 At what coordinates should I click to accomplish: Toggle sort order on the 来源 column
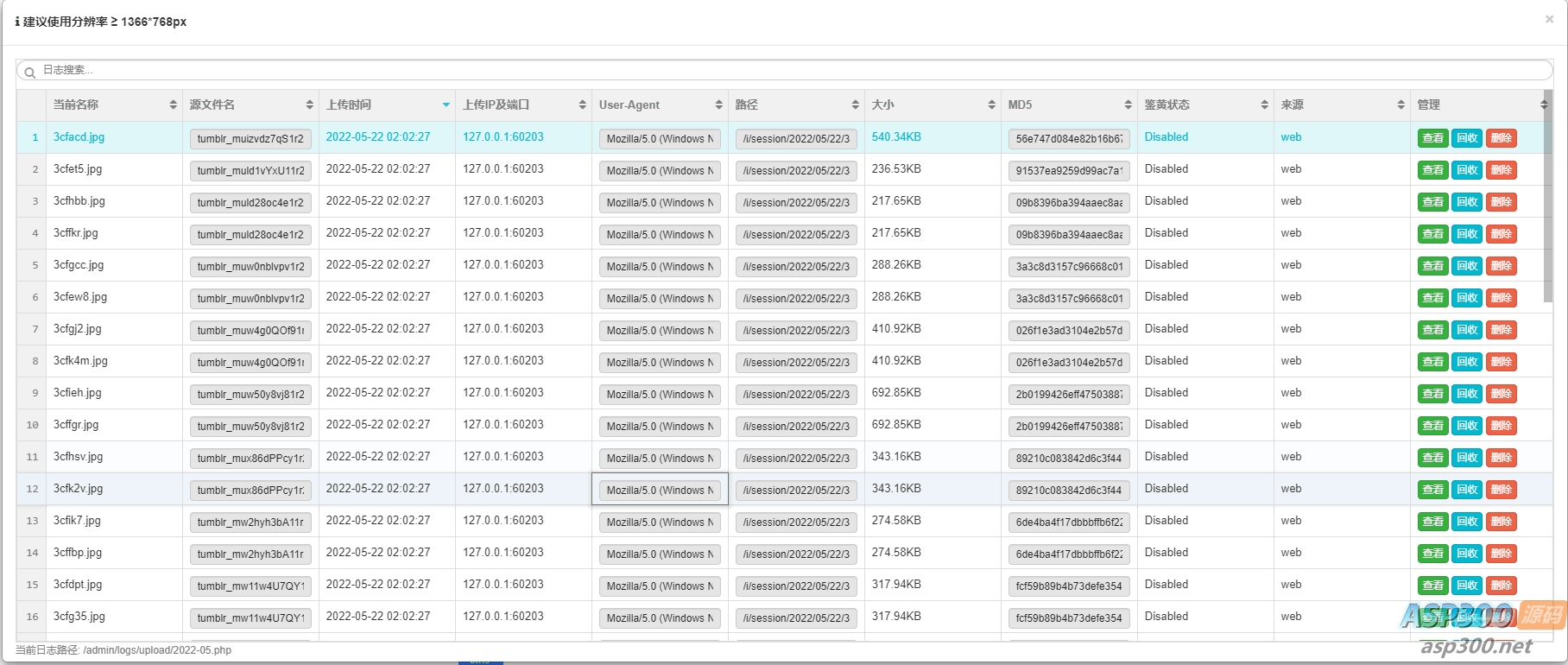point(1400,104)
